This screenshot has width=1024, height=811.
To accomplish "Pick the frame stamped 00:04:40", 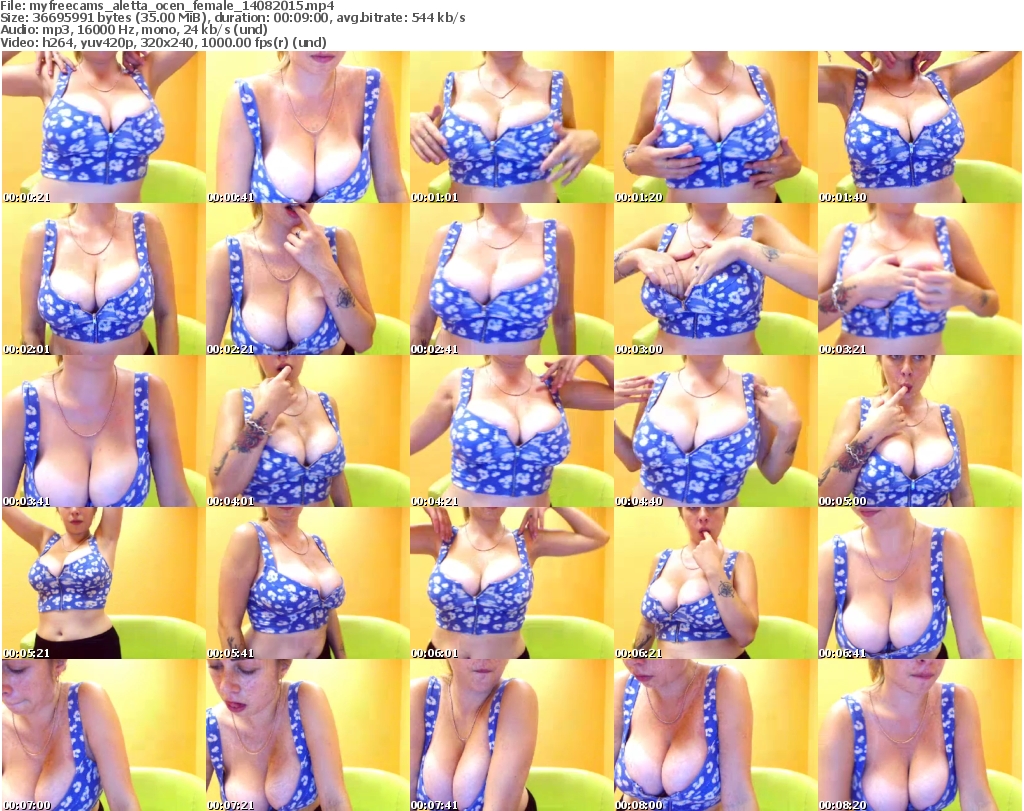I will point(716,432).
